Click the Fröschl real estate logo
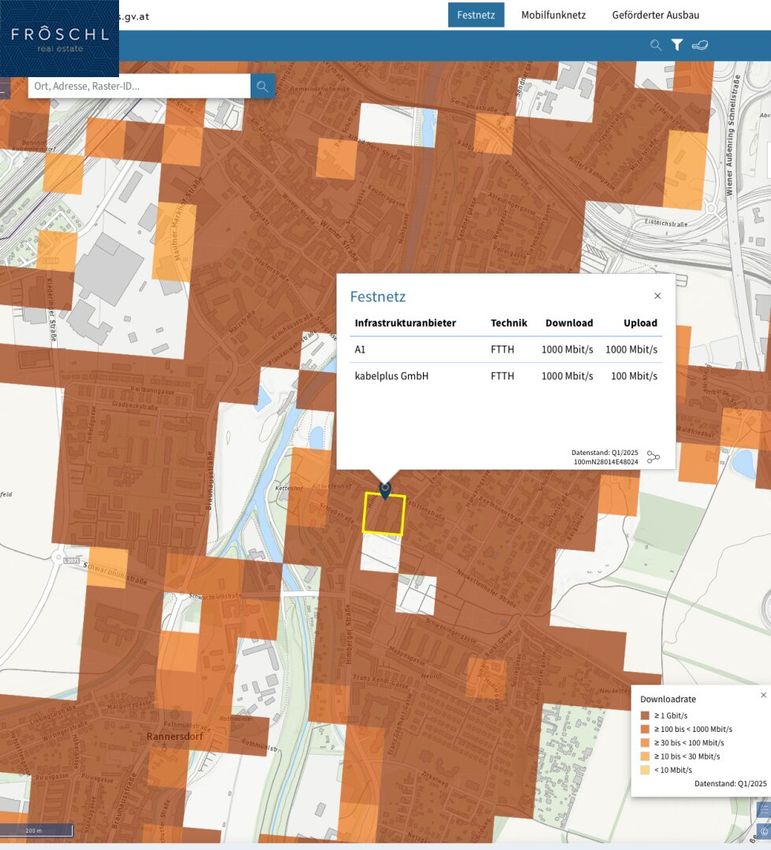 tap(59, 38)
